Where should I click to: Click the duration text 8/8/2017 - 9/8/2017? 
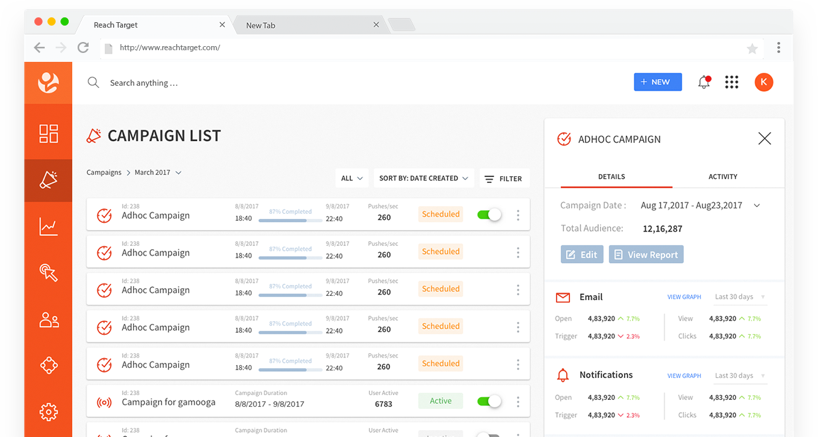[x=269, y=404]
